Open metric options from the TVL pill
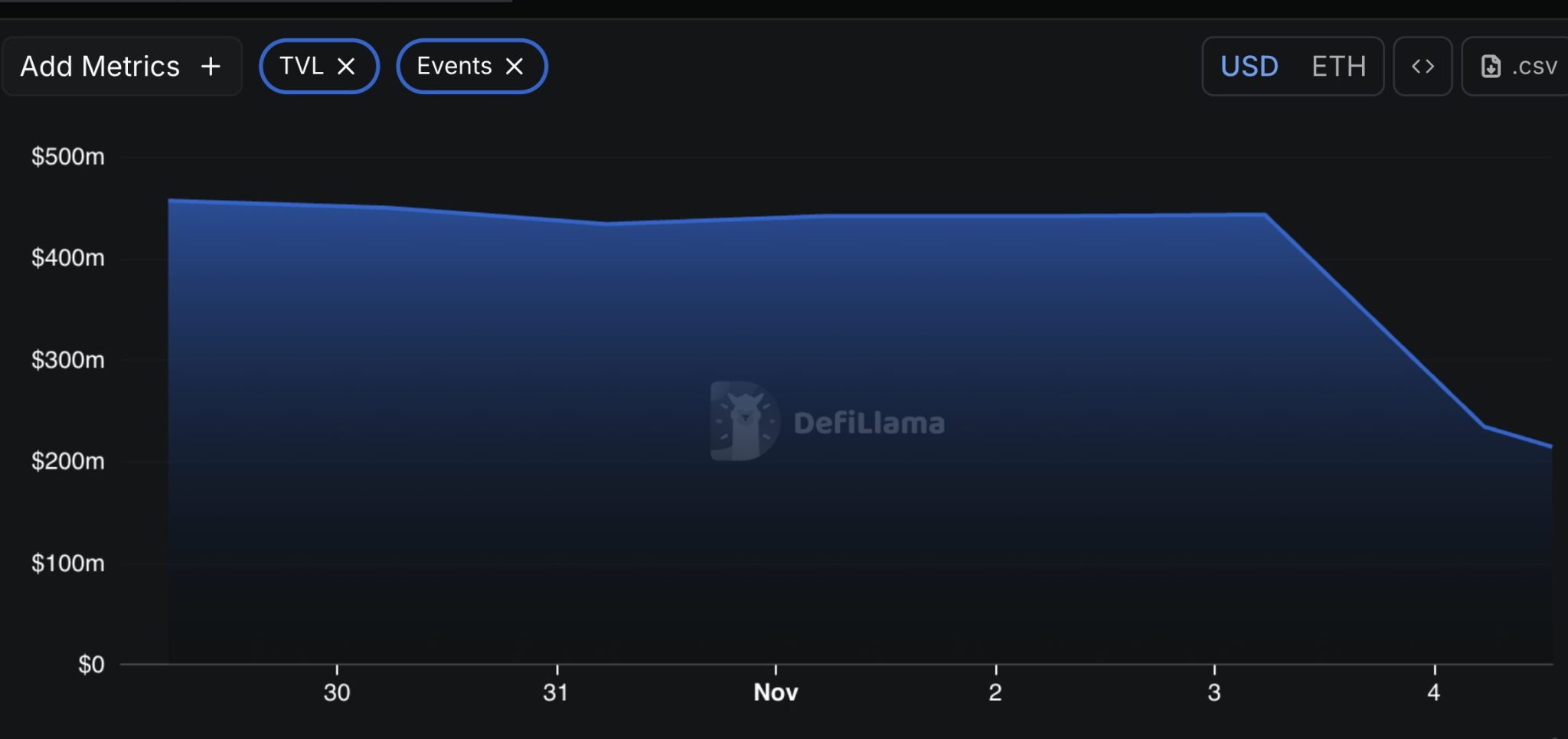 tap(318, 66)
